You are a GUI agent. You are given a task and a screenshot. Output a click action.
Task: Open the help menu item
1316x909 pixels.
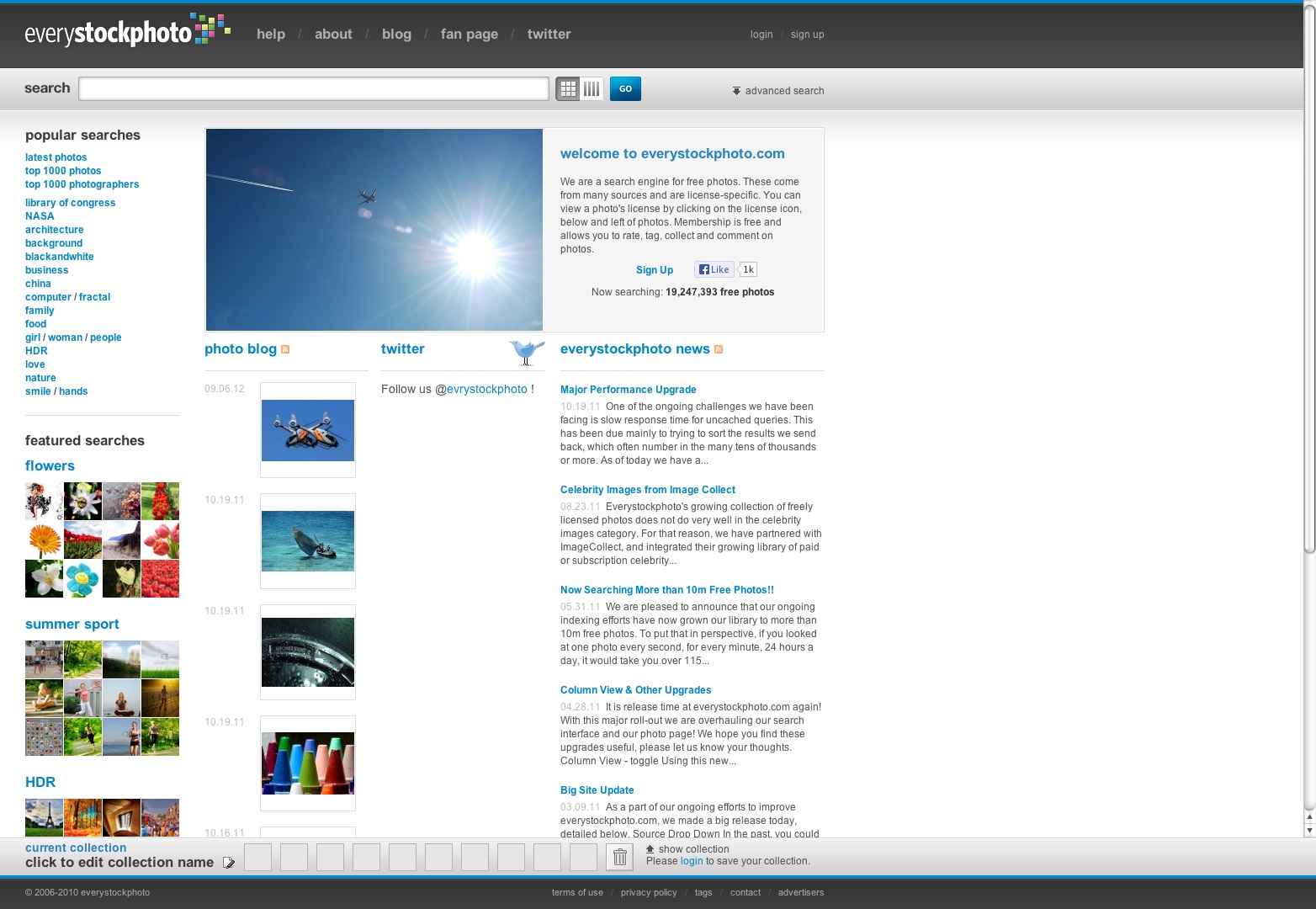tap(271, 34)
